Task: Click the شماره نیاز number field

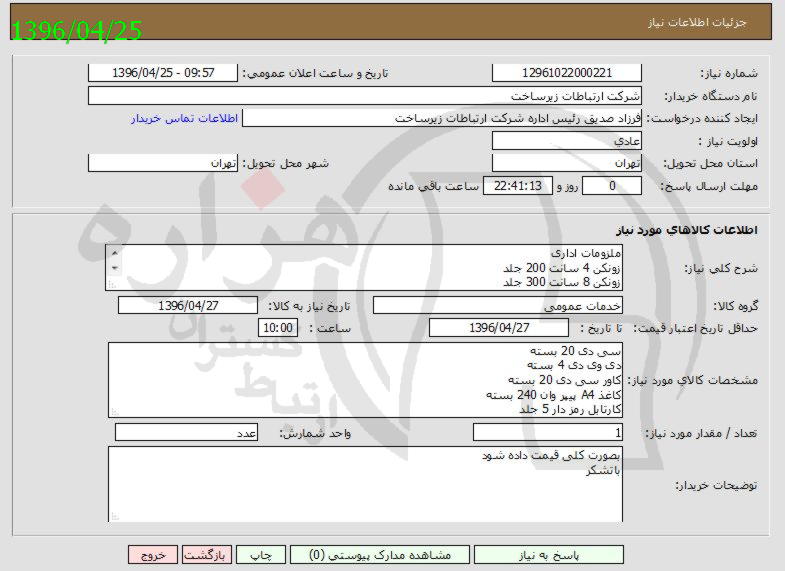Action: coord(567,73)
